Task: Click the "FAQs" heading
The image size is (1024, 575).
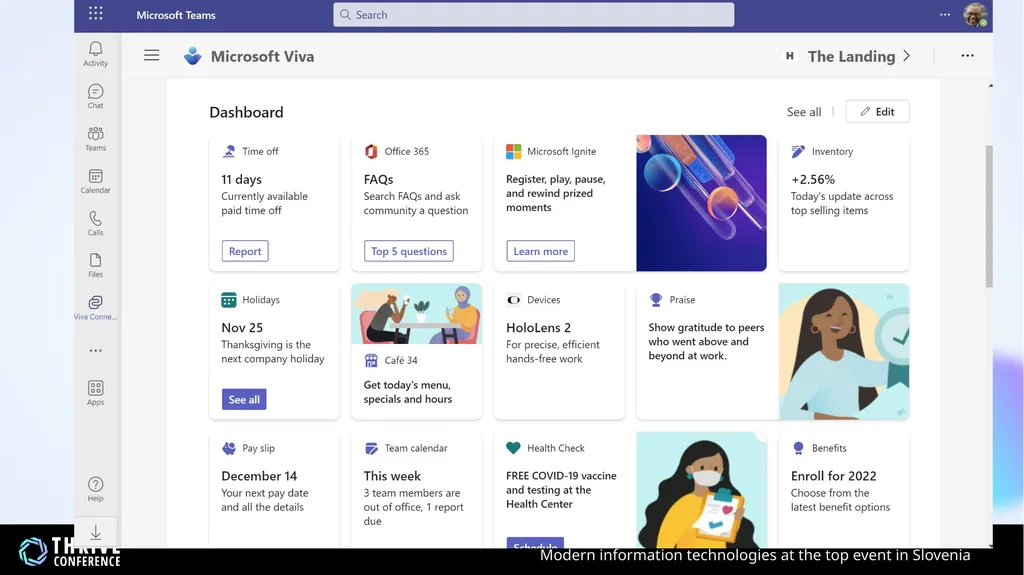Action: (378, 179)
